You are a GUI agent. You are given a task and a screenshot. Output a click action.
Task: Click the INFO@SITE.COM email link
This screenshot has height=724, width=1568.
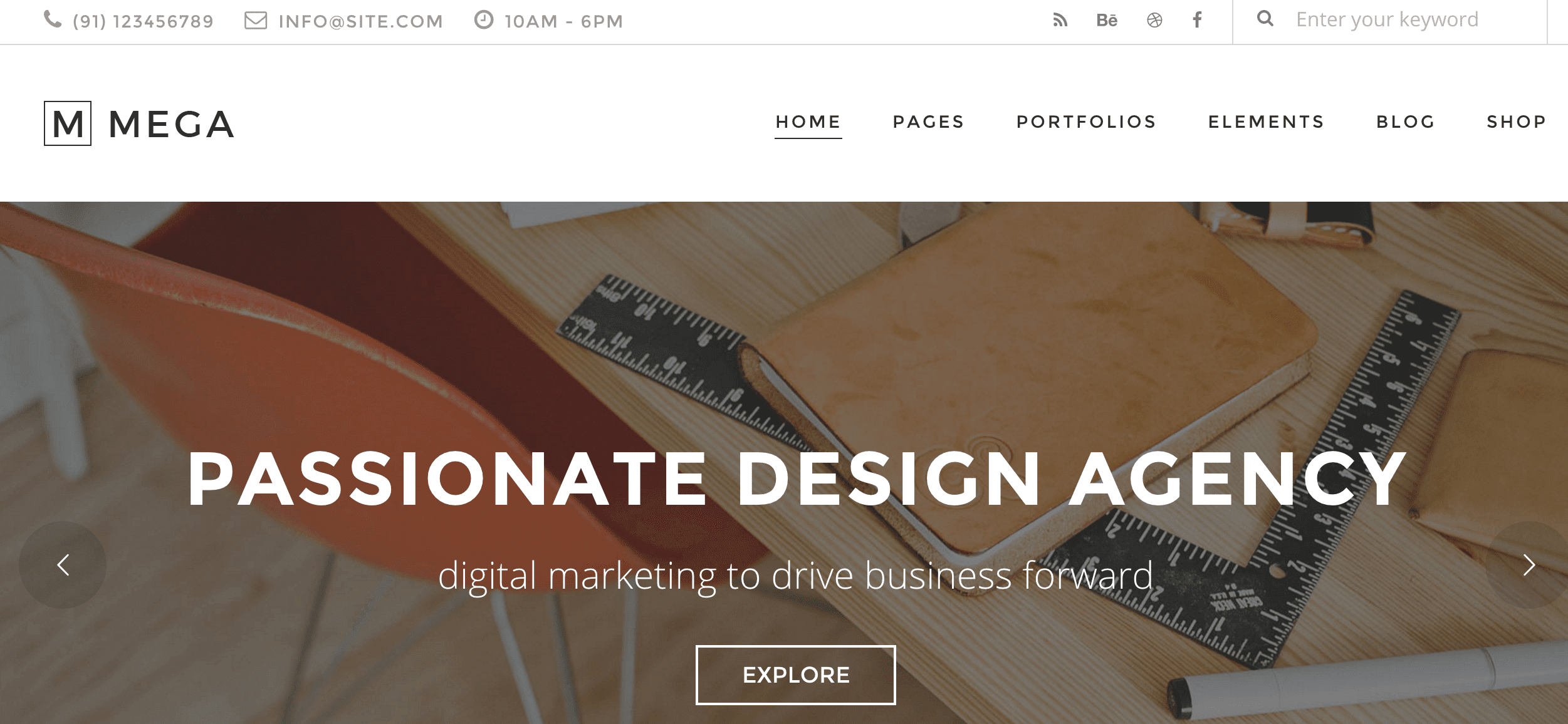360,21
